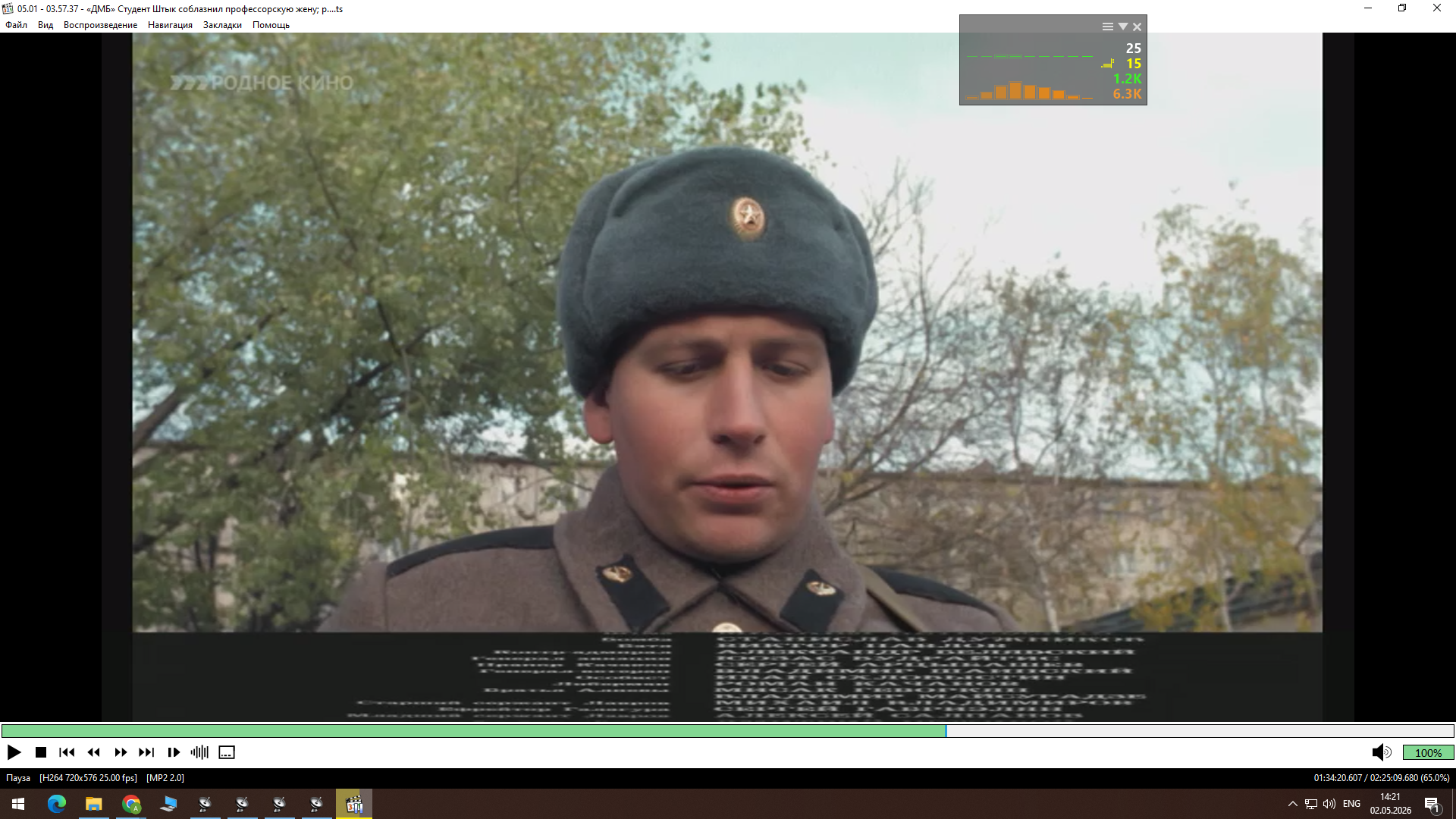Screen dimensions: 1456x819
Task: Close the statistics overlay widget
Action: (x=1137, y=27)
